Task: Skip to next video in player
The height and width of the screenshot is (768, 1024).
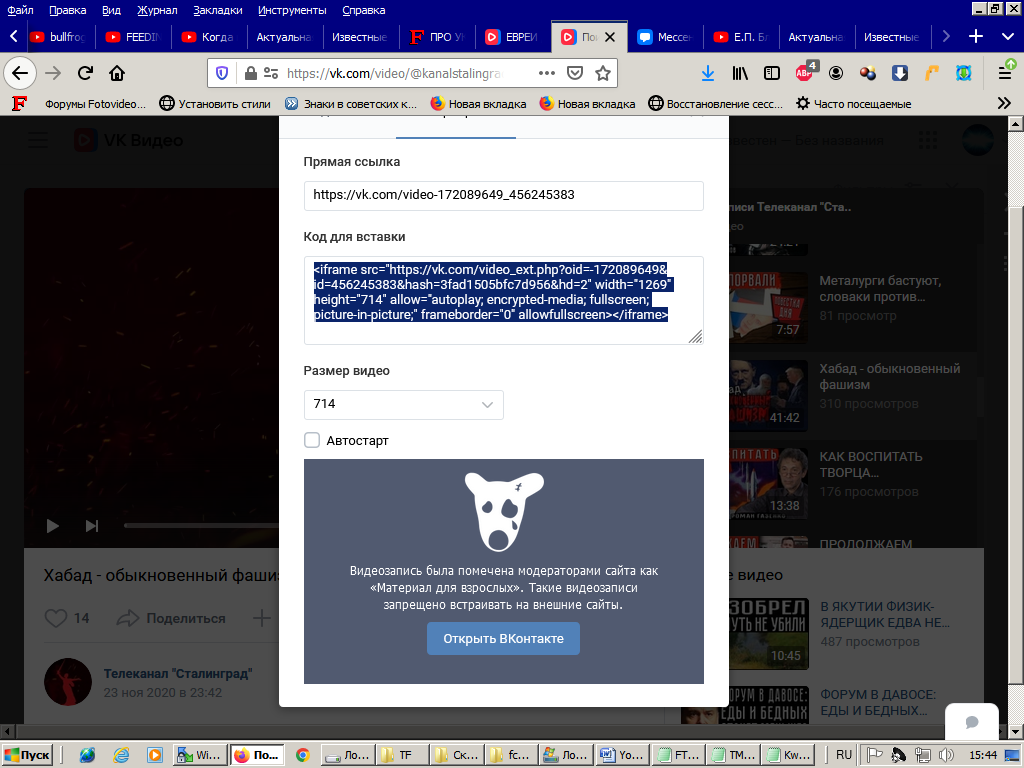Action: pyautogui.click(x=92, y=526)
